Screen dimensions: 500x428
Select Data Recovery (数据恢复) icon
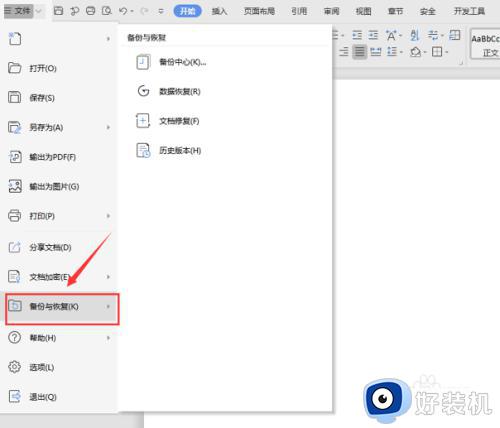tap(143, 91)
